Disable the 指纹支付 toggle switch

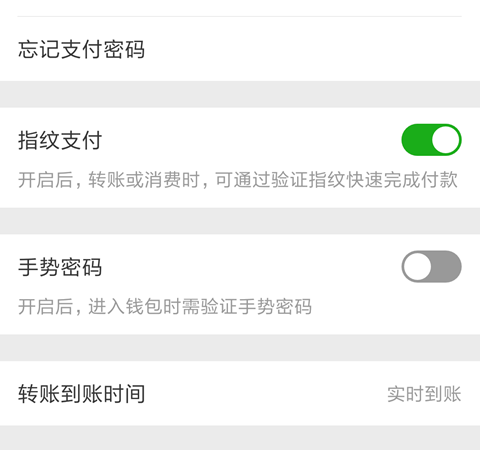point(431,140)
